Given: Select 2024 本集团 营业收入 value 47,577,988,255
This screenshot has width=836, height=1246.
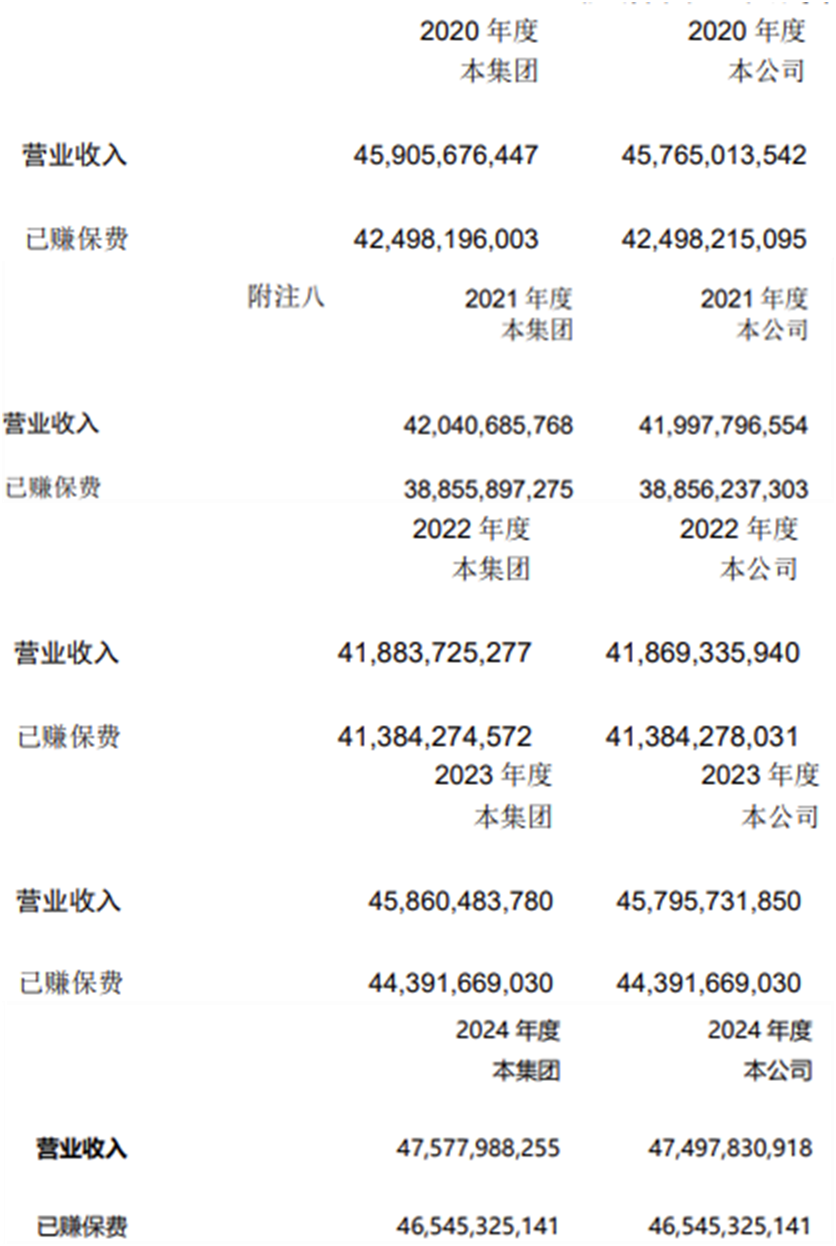Looking at the screenshot, I should (x=478, y=1148).
